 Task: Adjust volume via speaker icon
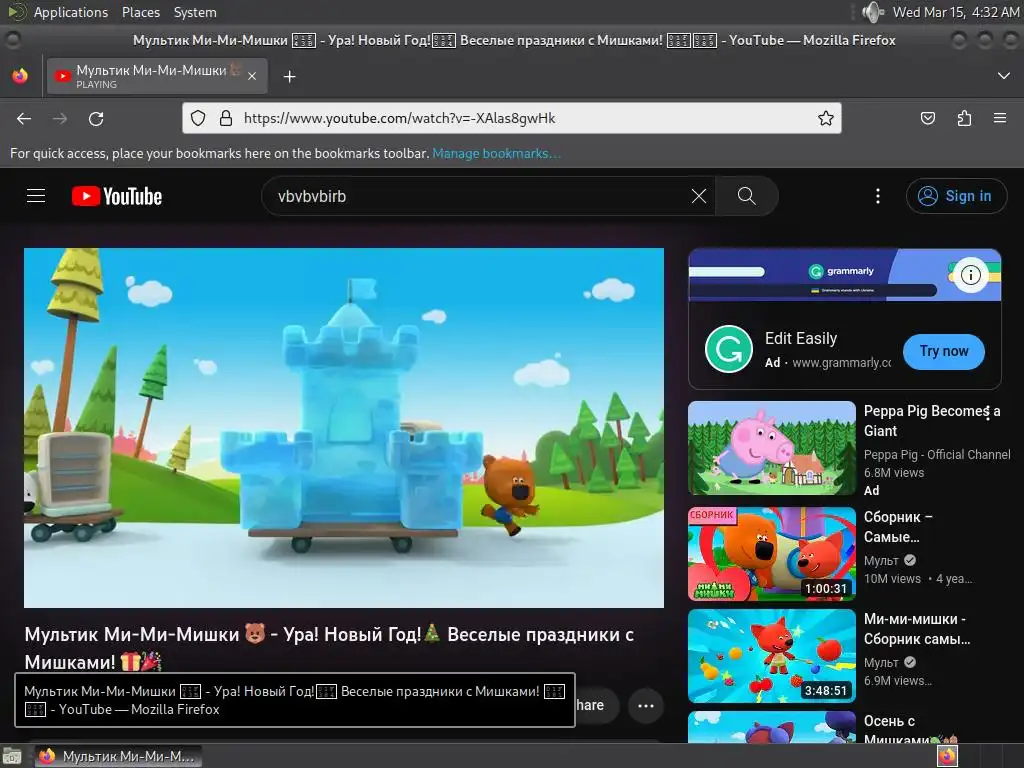[872, 12]
